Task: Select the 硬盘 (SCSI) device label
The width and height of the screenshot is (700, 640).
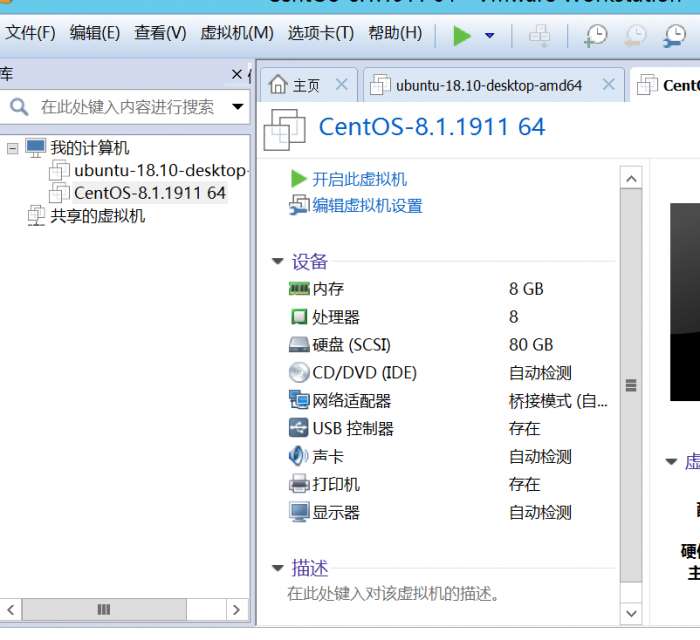Action: (351, 345)
